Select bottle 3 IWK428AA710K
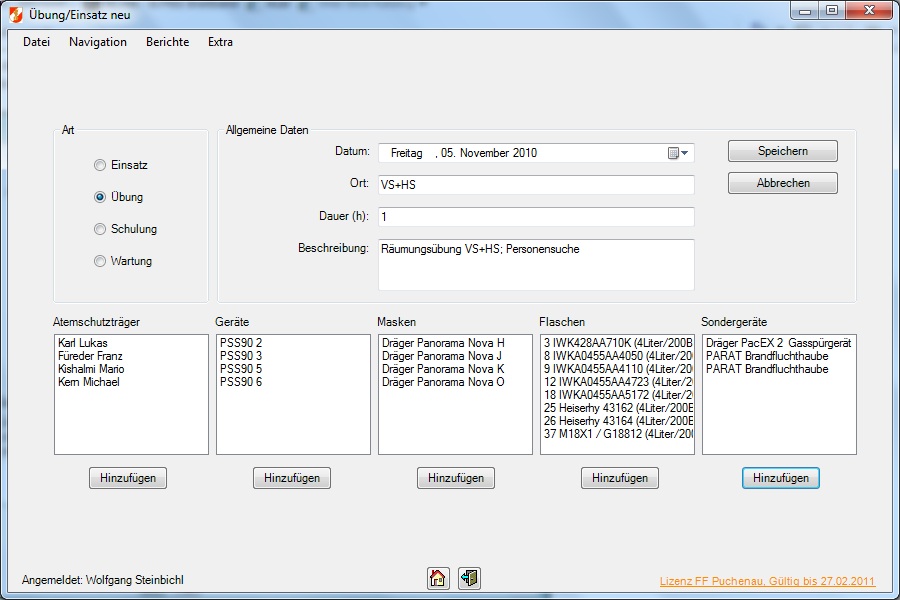This screenshot has height=600, width=900. [x=618, y=343]
